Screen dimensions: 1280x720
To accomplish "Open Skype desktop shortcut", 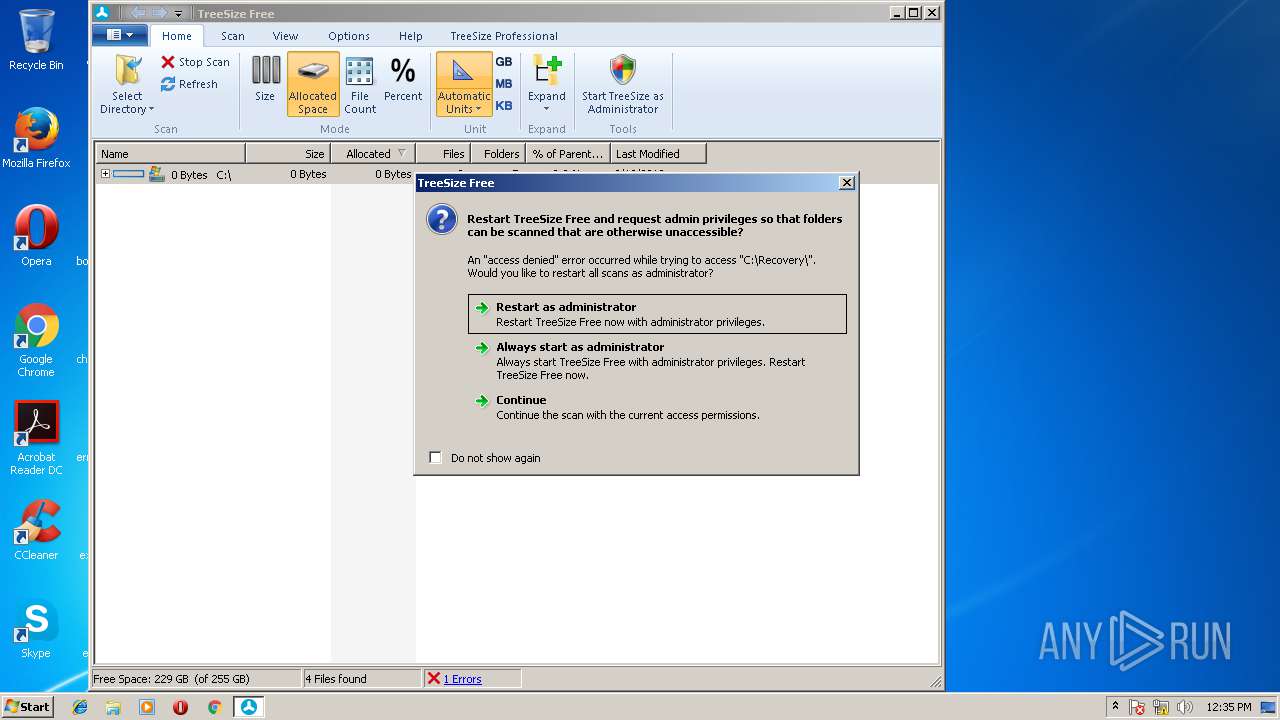I will click(x=36, y=628).
